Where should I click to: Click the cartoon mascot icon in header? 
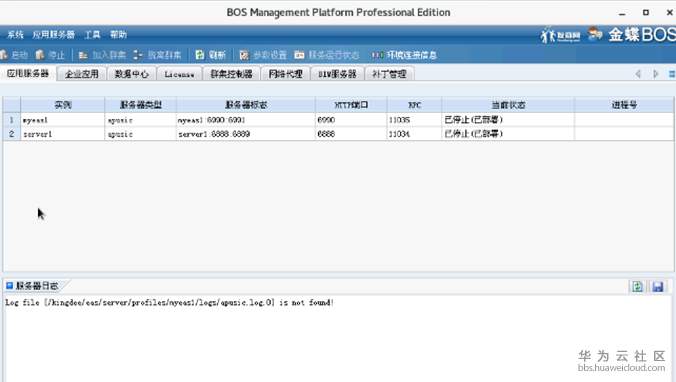[x=595, y=34]
